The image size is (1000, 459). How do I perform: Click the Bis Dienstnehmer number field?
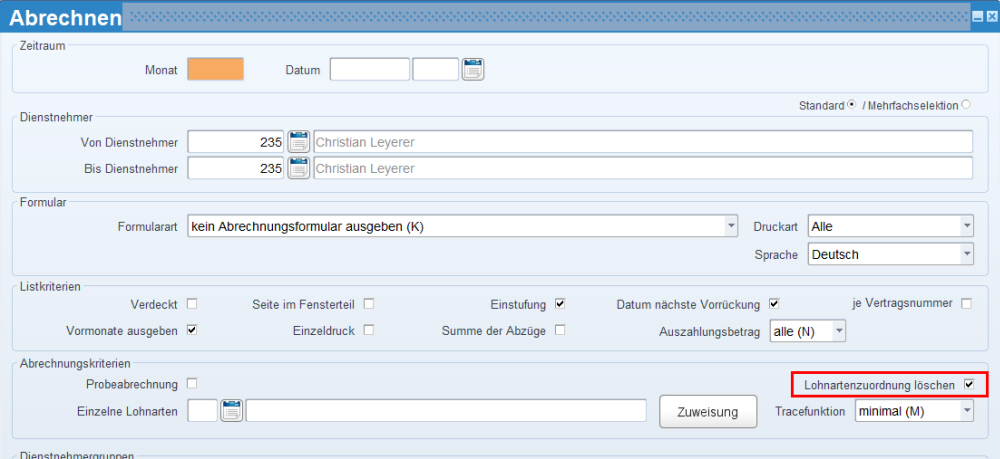click(236, 168)
